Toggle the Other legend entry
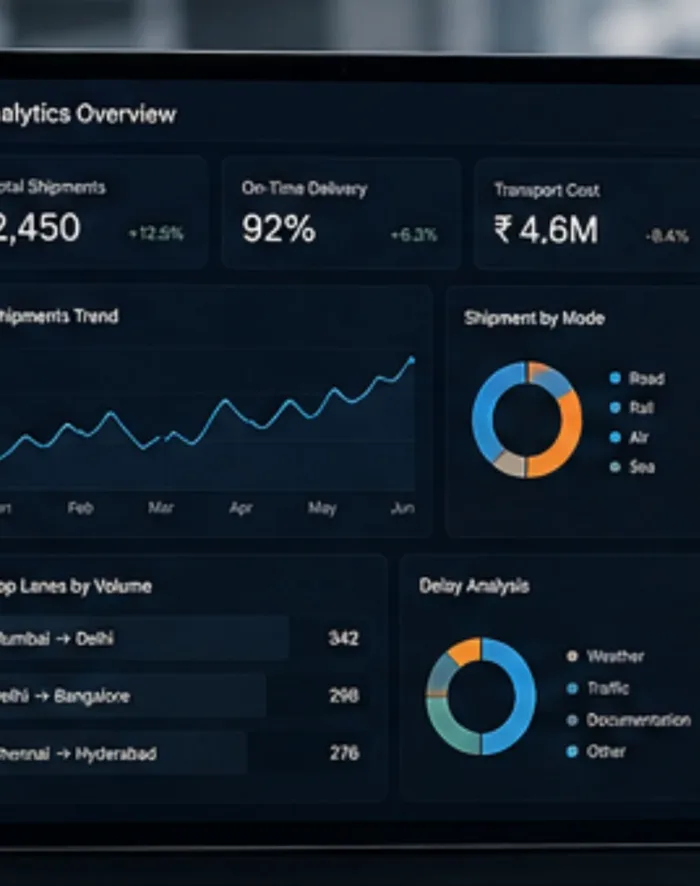This screenshot has width=700, height=886. [x=597, y=752]
